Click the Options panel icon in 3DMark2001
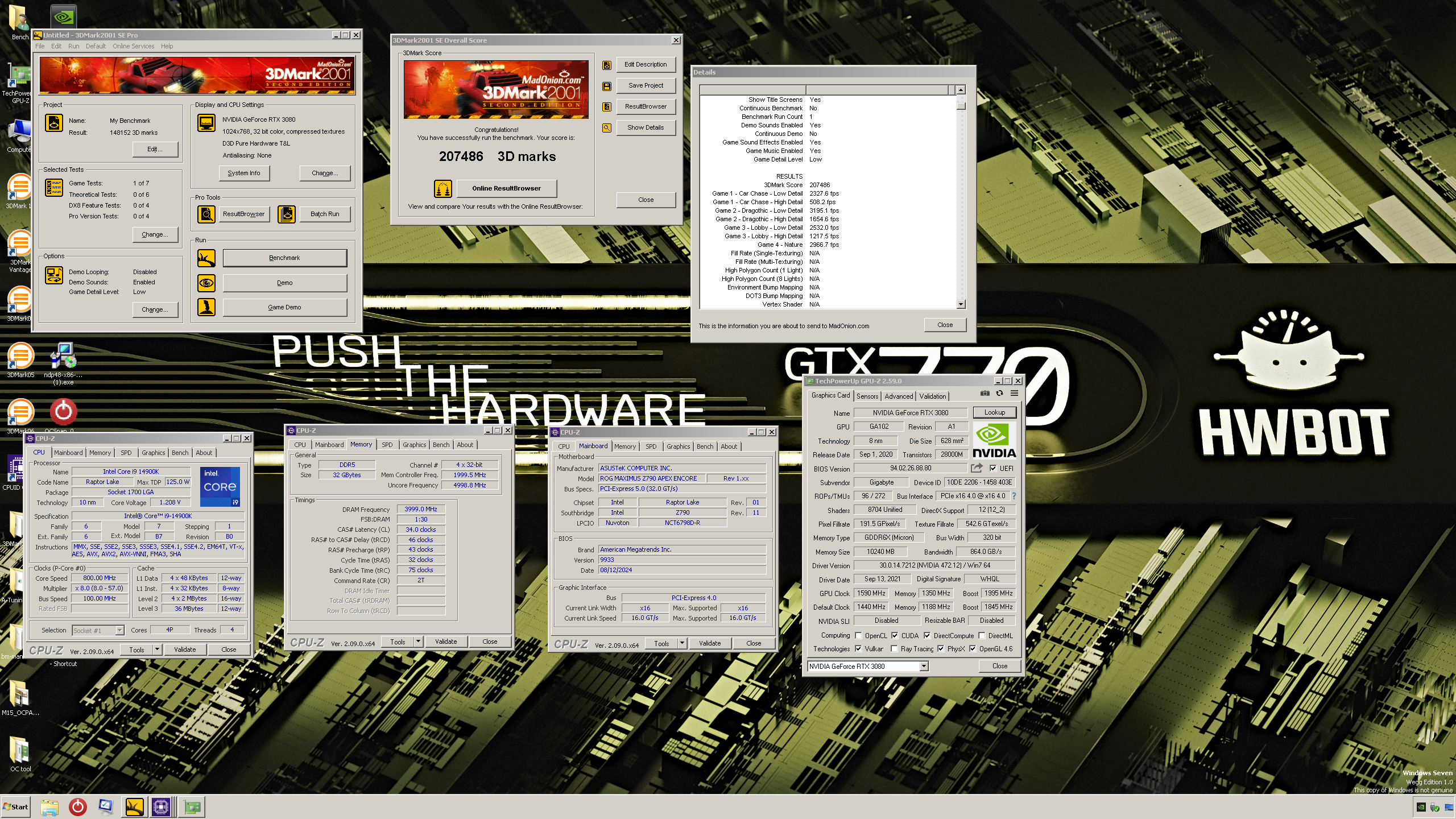The height and width of the screenshot is (819, 1456). 54,275
